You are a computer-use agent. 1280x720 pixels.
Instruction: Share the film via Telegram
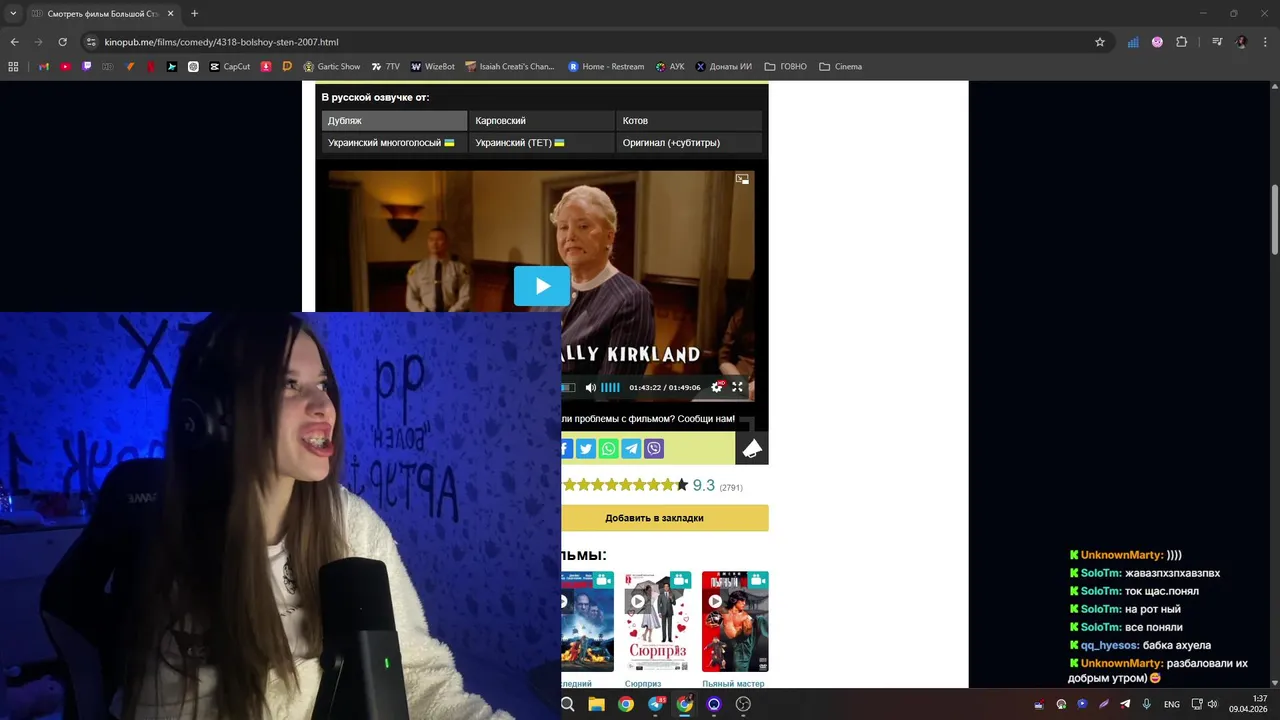pyautogui.click(x=631, y=449)
